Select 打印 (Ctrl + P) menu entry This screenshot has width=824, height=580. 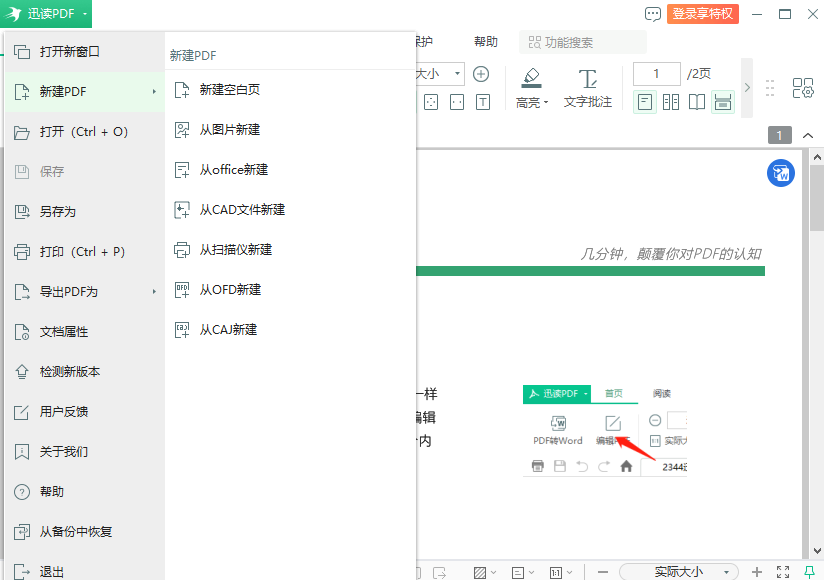tap(85, 252)
